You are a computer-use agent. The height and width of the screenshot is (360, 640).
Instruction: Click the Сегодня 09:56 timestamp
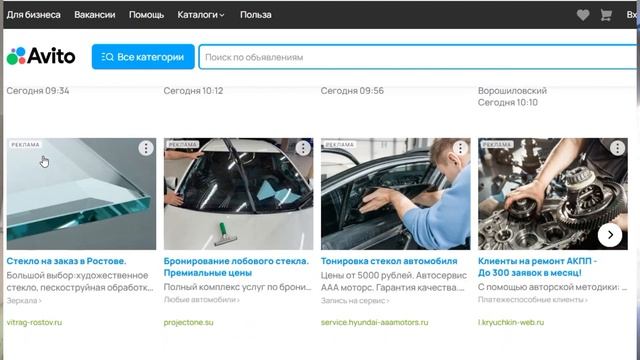(x=352, y=91)
